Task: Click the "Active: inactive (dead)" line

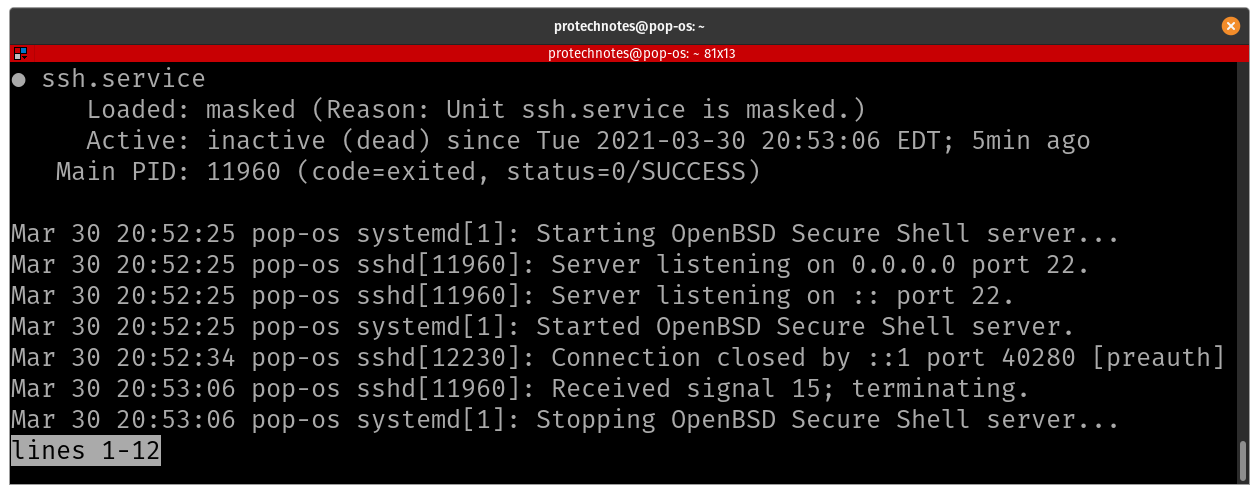Action: (x=588, y=141)
